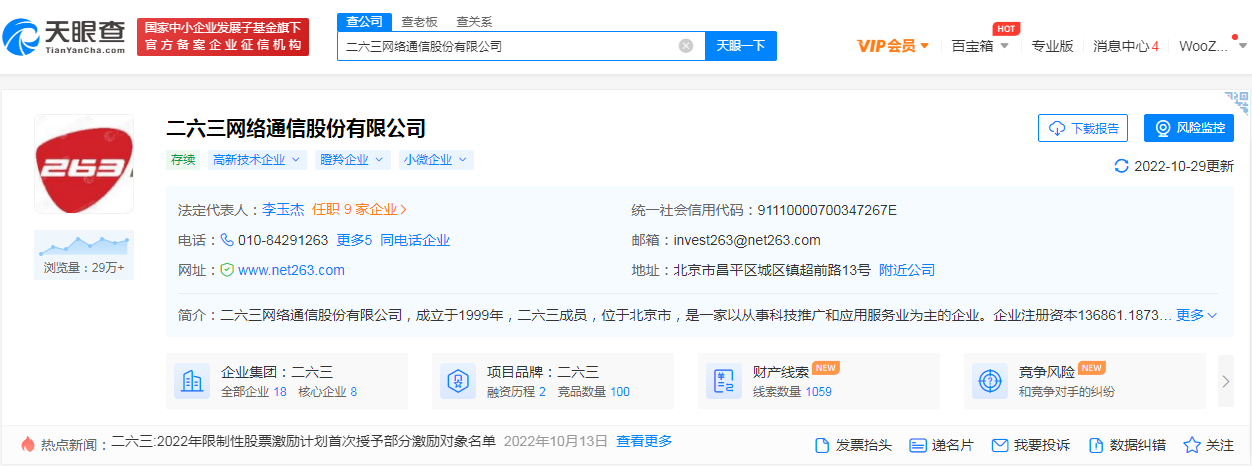
Task: Open the 专业版 menu item
Action: [x=1052, y=46]
